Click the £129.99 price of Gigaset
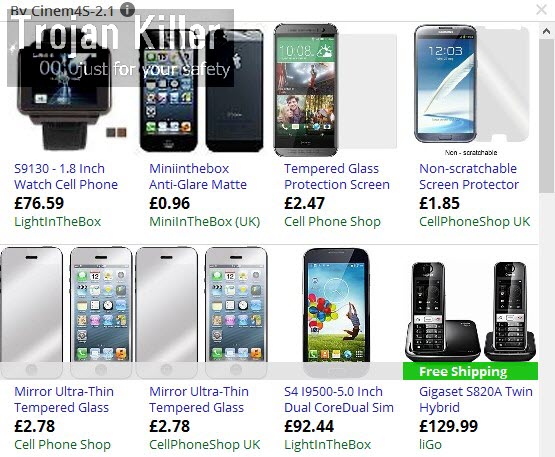The image size is (555, 457). click(448, 426)
